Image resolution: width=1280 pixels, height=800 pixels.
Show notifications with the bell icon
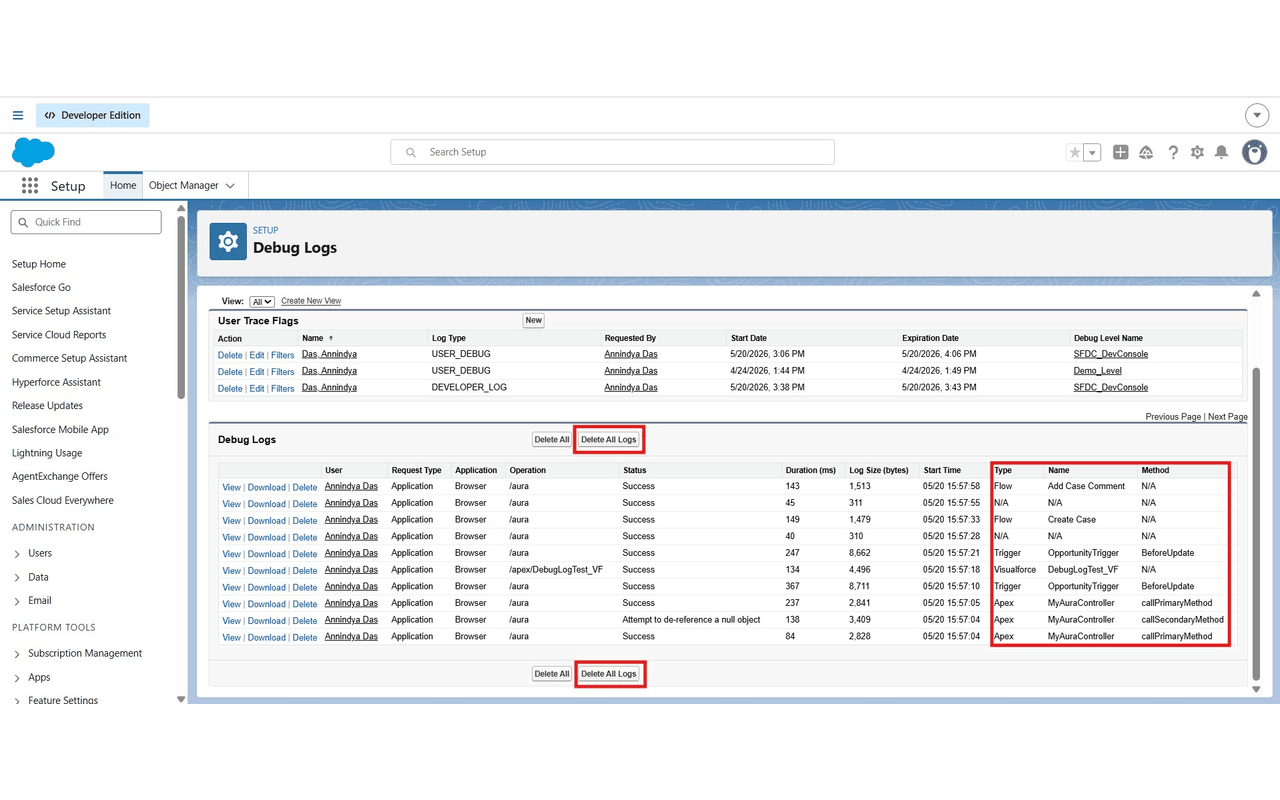[1221, 152]
